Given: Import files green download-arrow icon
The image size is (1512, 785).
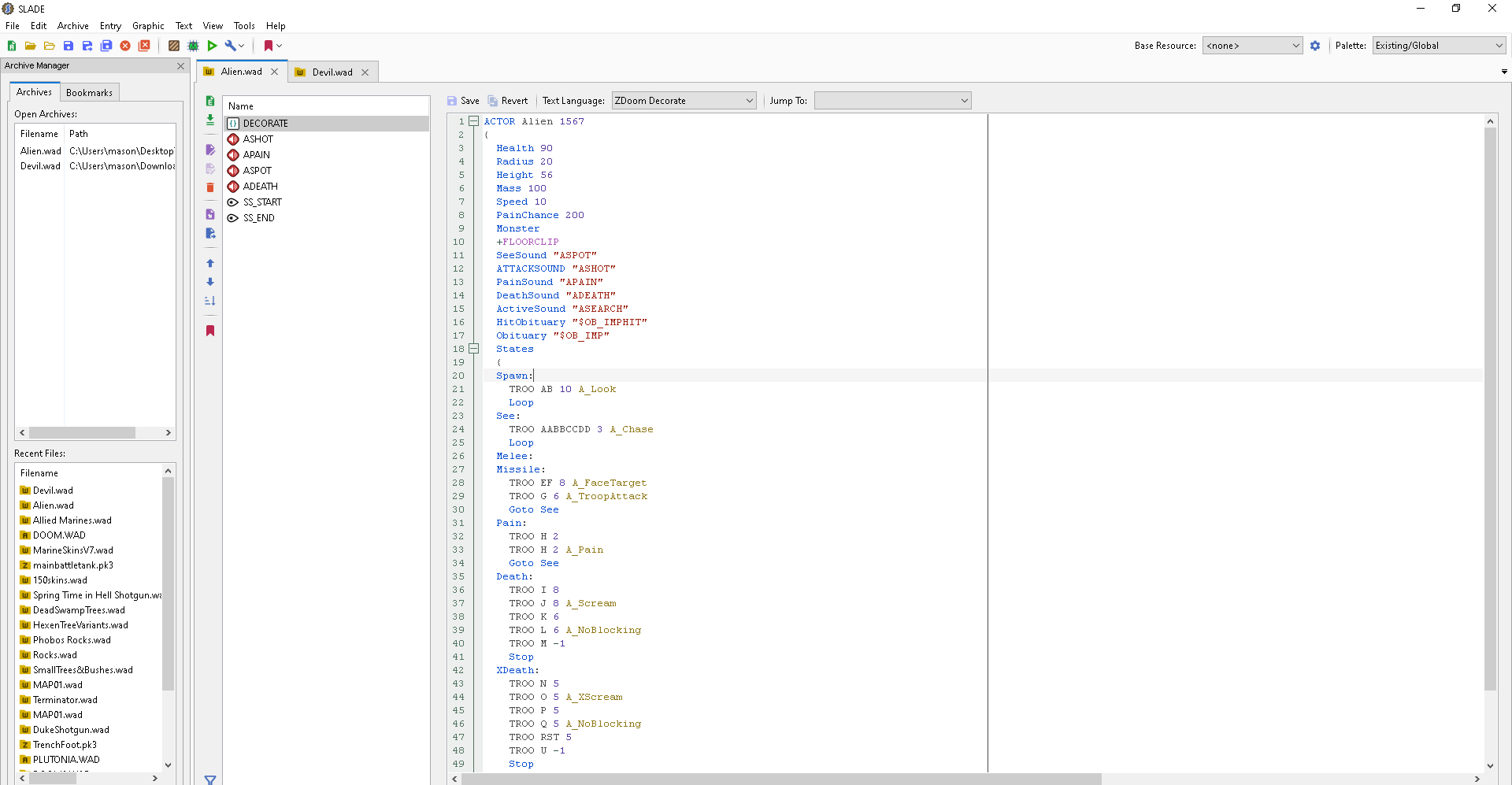Looking at the screenshot, I should click(210, 120).
